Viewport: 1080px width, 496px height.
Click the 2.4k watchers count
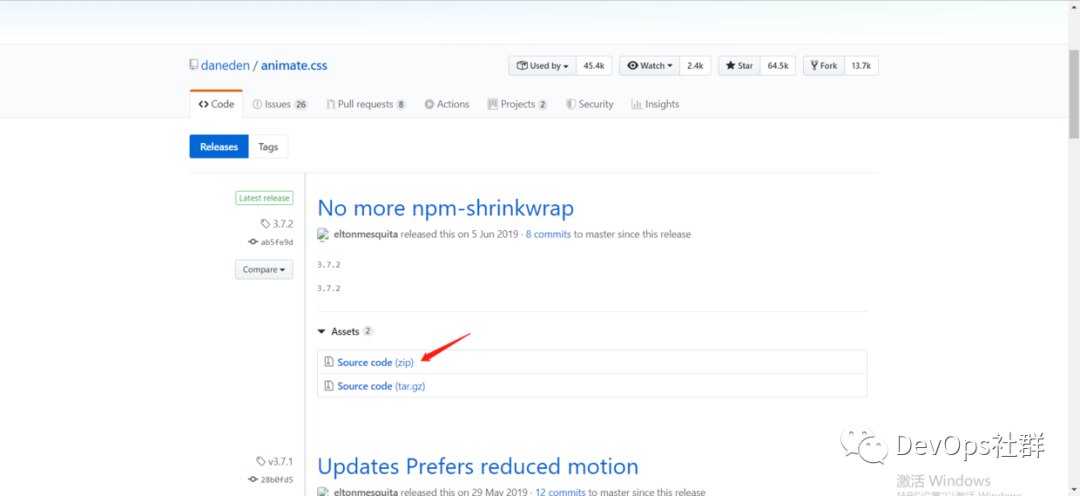pyautogui.click(x=695, y=66)
